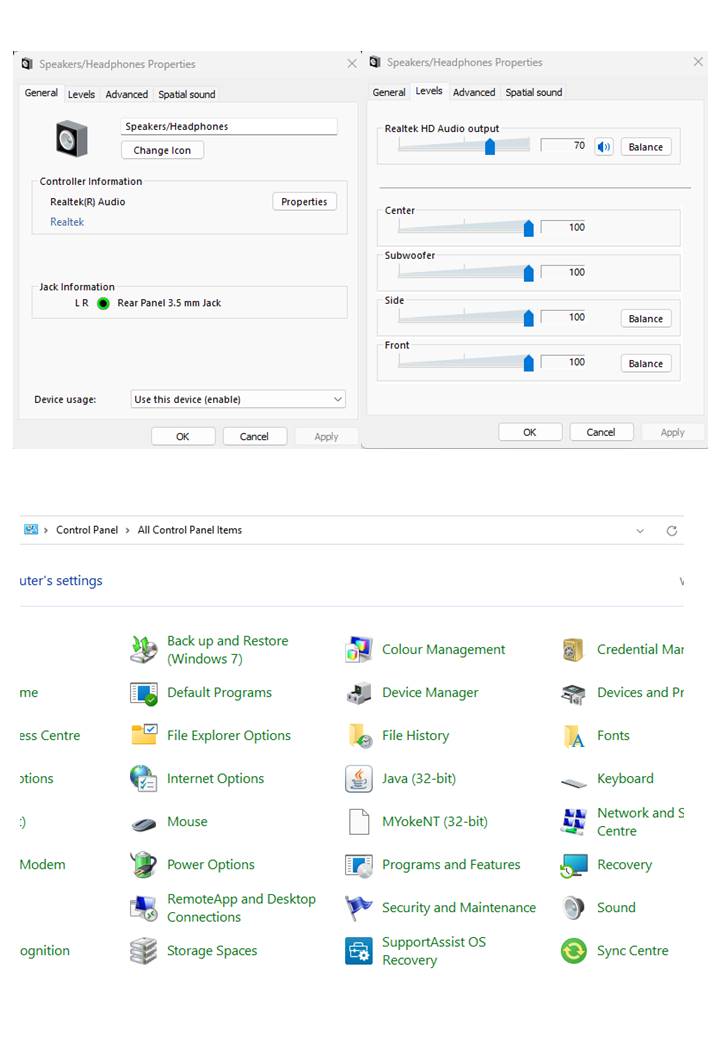This screenshot has height=1040, width=720.
Task: Open the Realtek link under Controller Information
Action: point(67,222)
